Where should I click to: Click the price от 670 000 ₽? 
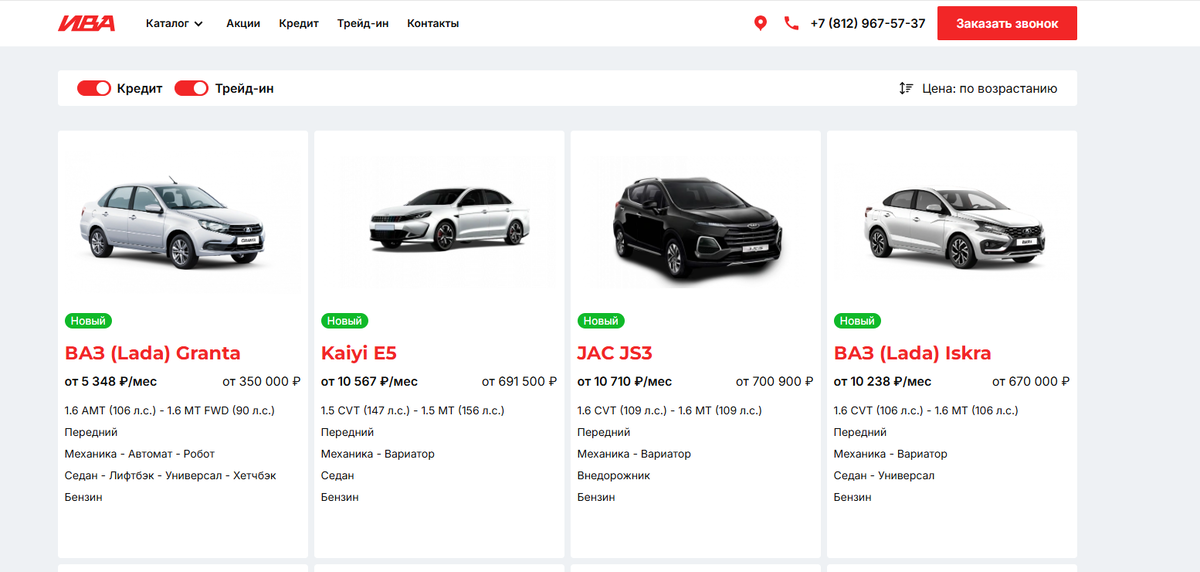click(1031, 382)
